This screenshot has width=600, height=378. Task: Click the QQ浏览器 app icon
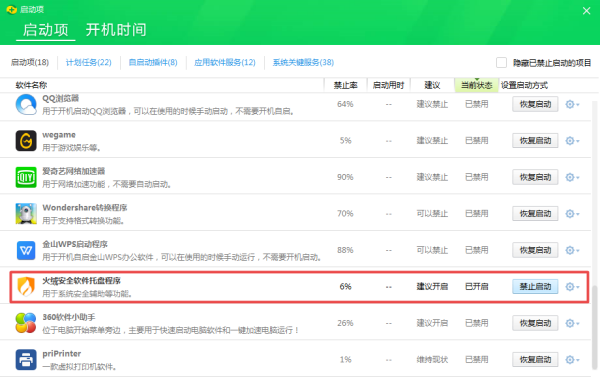point(26,104)
